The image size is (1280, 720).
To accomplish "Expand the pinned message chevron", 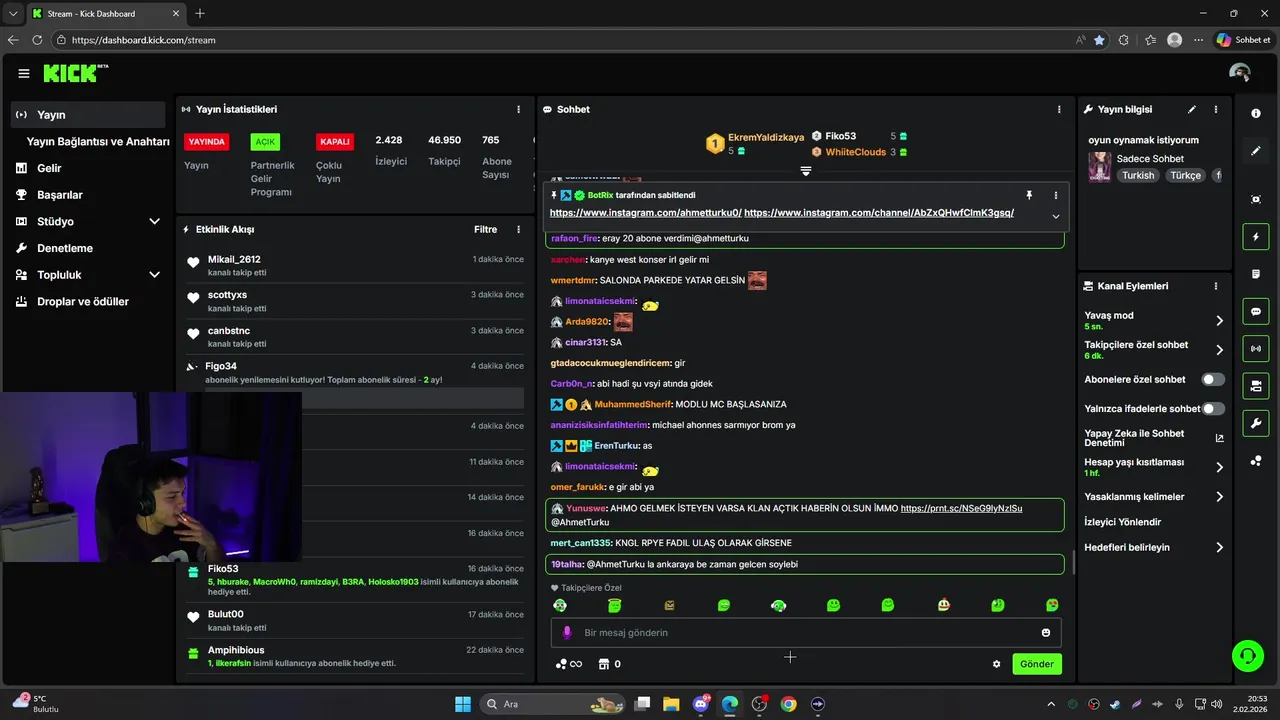I will tap(1055, 216).
